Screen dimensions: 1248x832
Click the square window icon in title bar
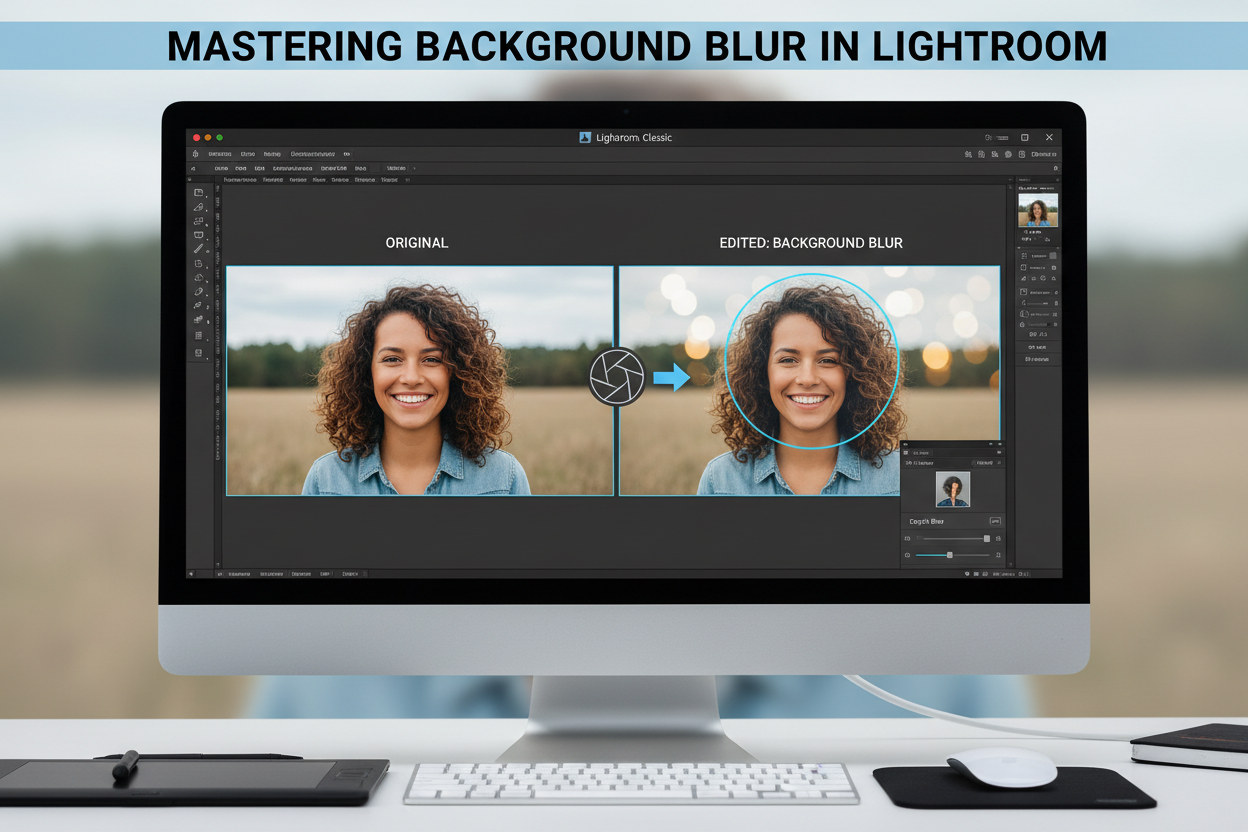(x=1025, y=137)
